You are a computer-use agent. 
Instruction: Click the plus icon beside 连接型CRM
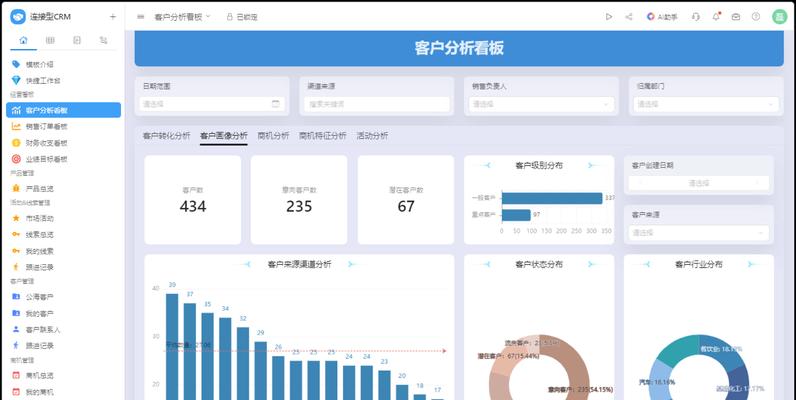click(113, 17)
